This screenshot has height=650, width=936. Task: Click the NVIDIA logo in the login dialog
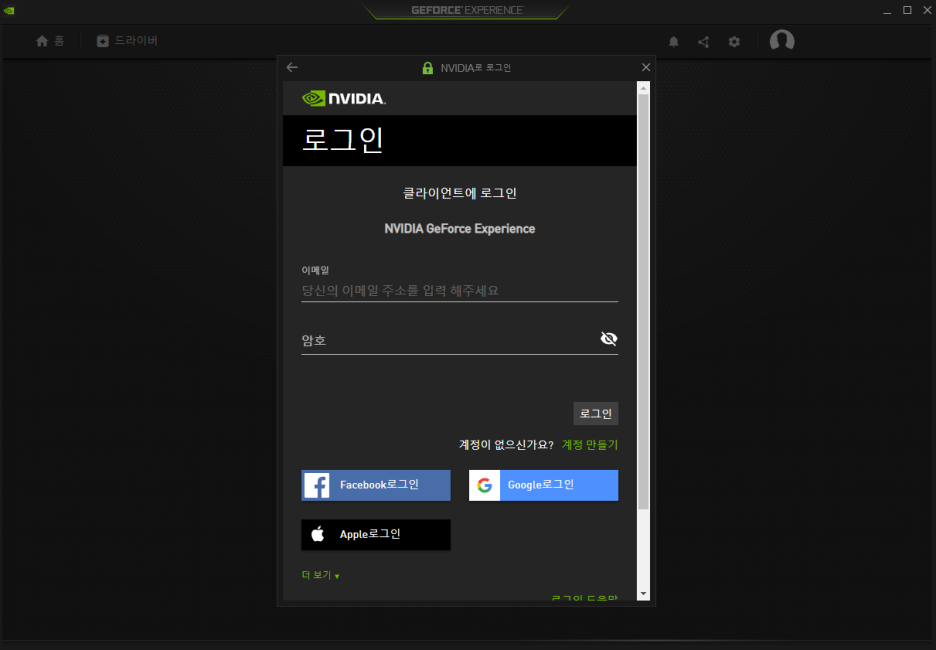point(344,98)
